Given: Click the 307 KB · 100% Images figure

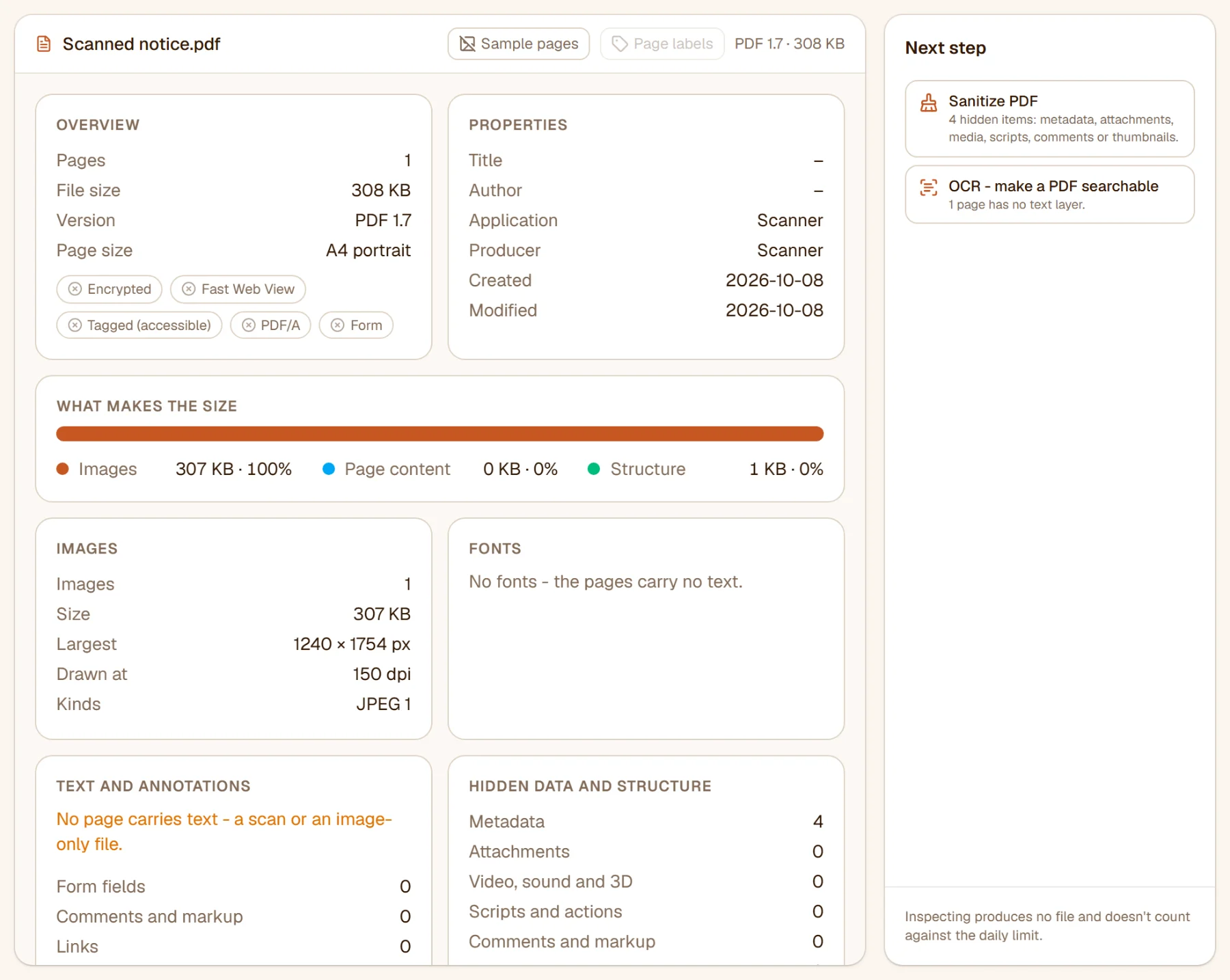Looking at the screenshot, I should tap(234, 469).
